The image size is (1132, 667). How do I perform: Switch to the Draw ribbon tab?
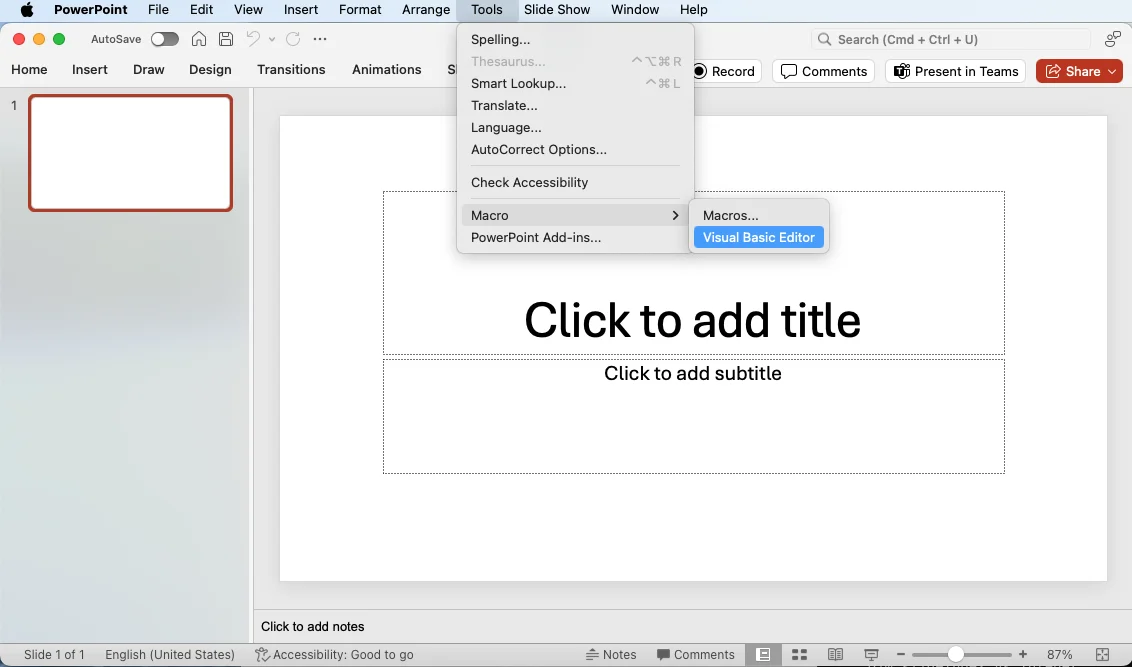point(149,69)
